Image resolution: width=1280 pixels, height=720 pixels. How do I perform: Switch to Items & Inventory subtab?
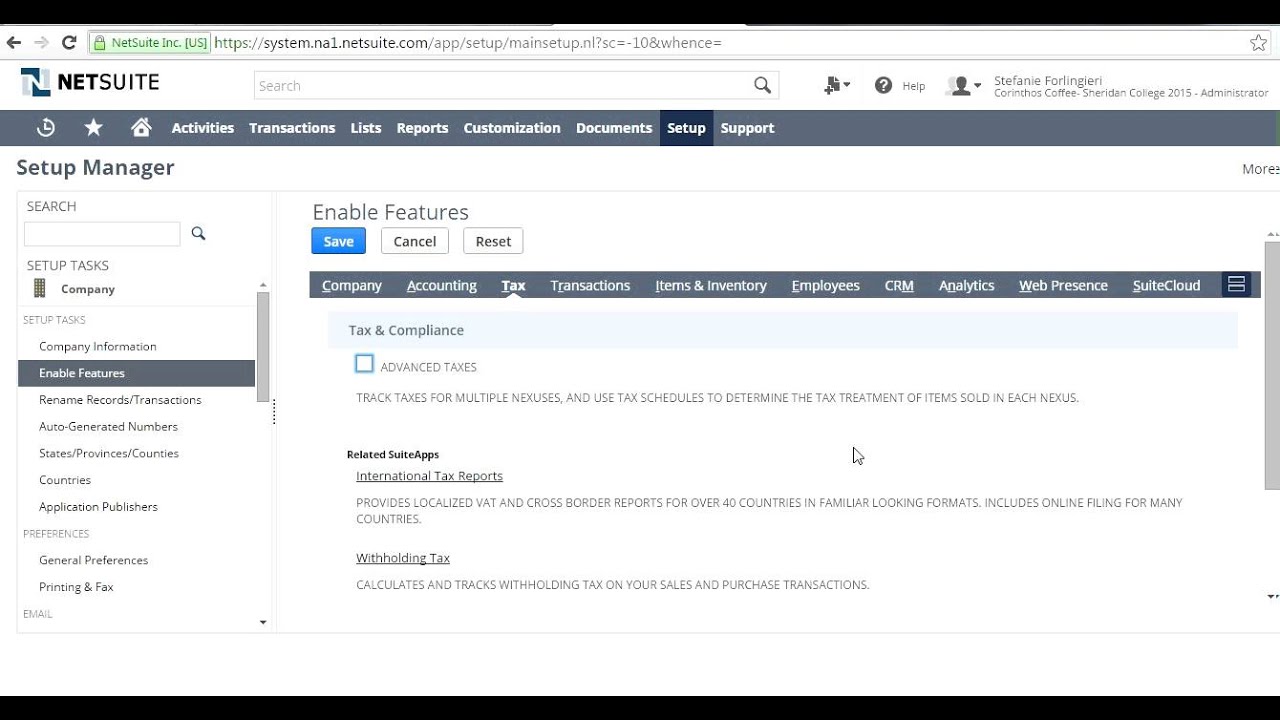pos(711,285)
